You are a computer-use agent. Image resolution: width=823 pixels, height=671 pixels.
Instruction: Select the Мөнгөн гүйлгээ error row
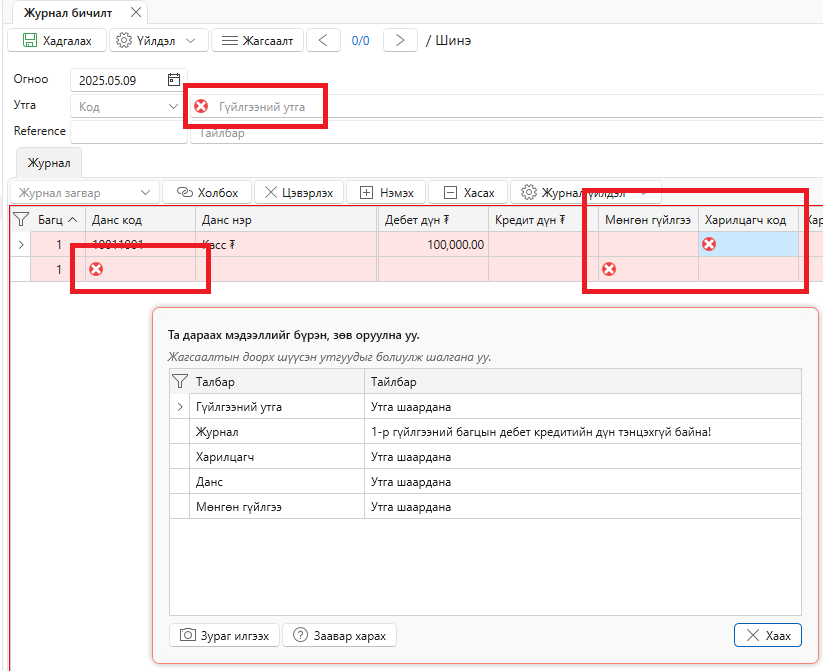(x=486, y=507)
